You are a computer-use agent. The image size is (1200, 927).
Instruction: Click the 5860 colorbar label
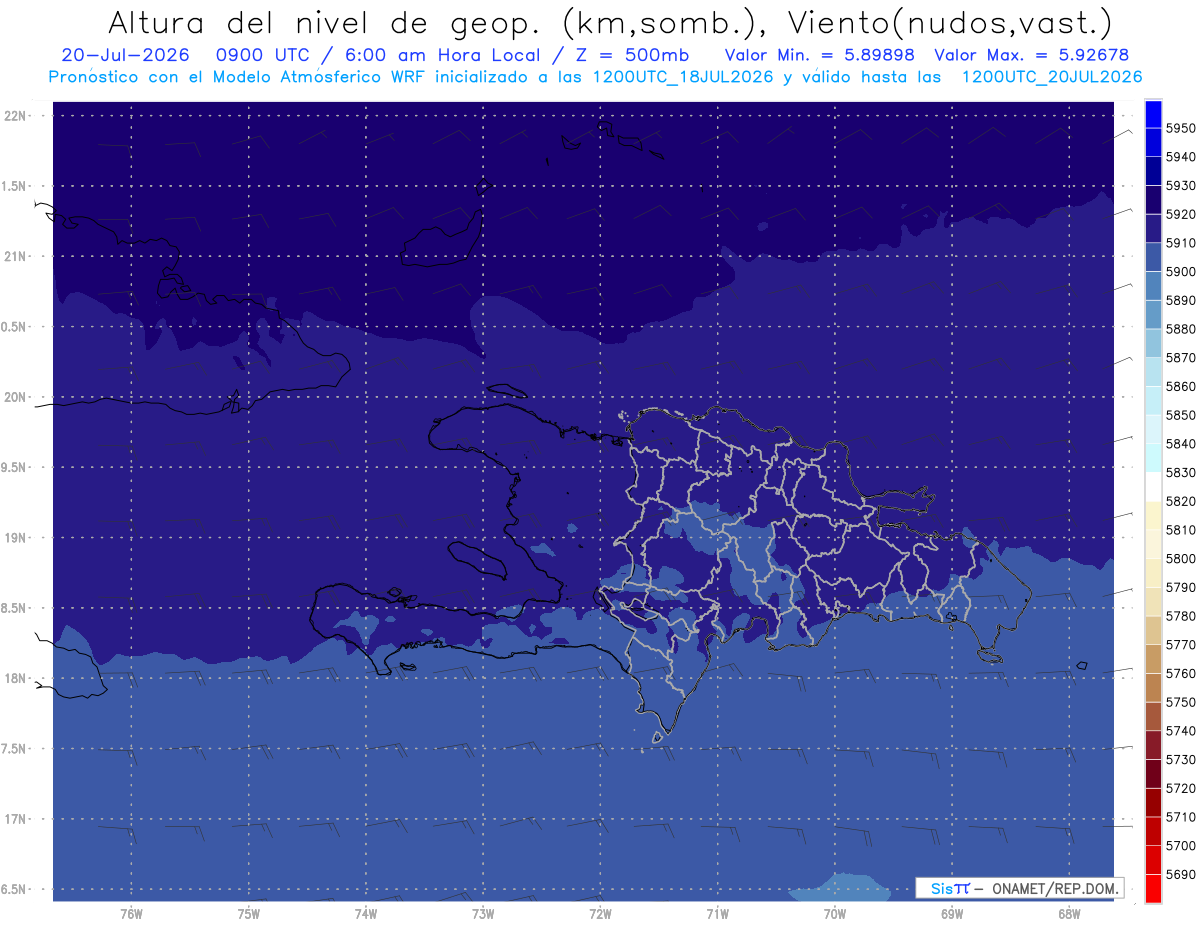coord(1181,386)
